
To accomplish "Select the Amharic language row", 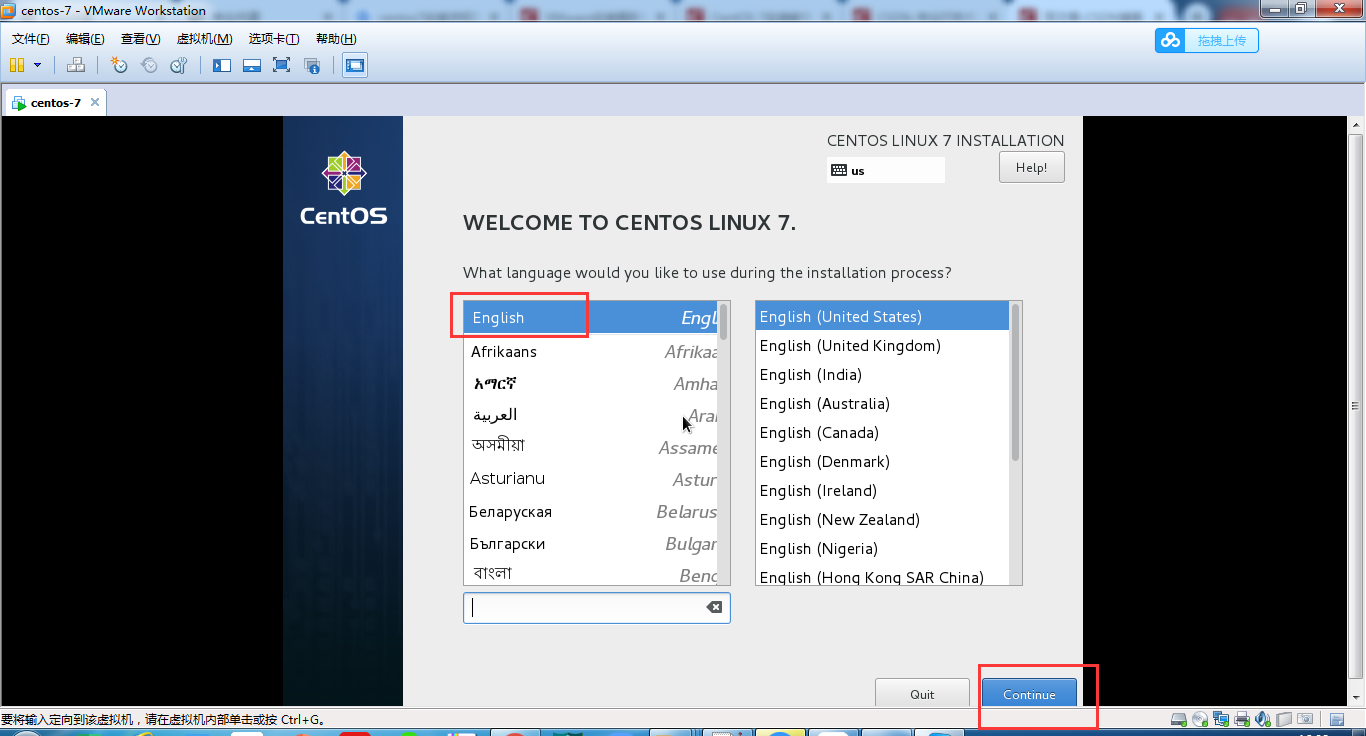I will [590, 383].
